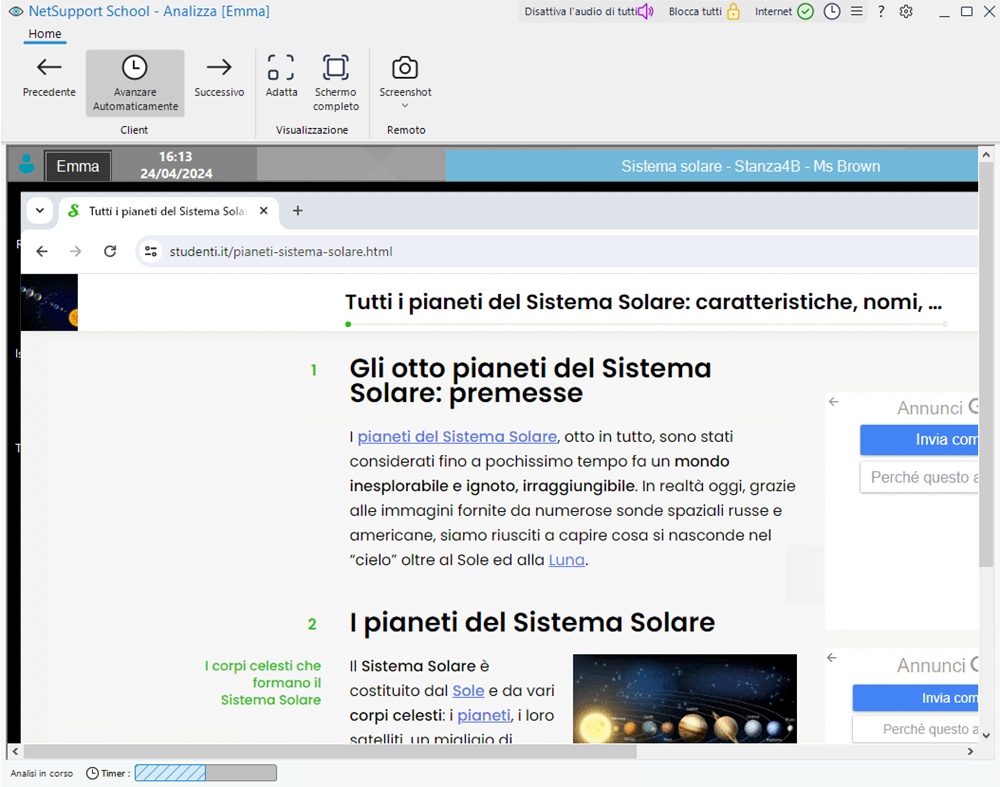Screen dimensions: 1000x787
Task: Expand the browser tab list chevron
Action: click(39, 211)
